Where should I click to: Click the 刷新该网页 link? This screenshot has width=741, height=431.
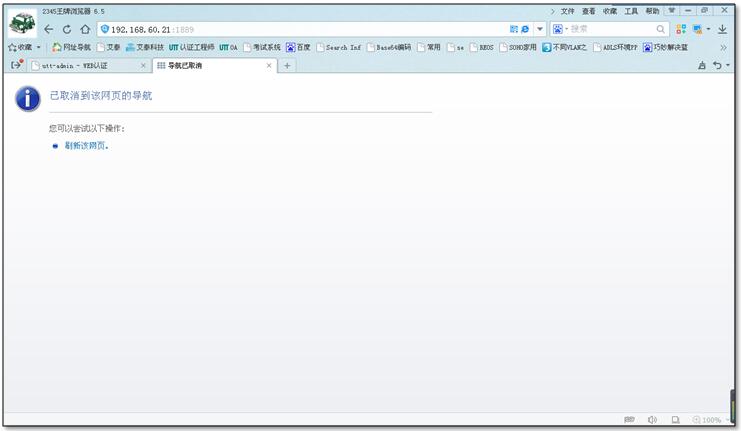86,146
